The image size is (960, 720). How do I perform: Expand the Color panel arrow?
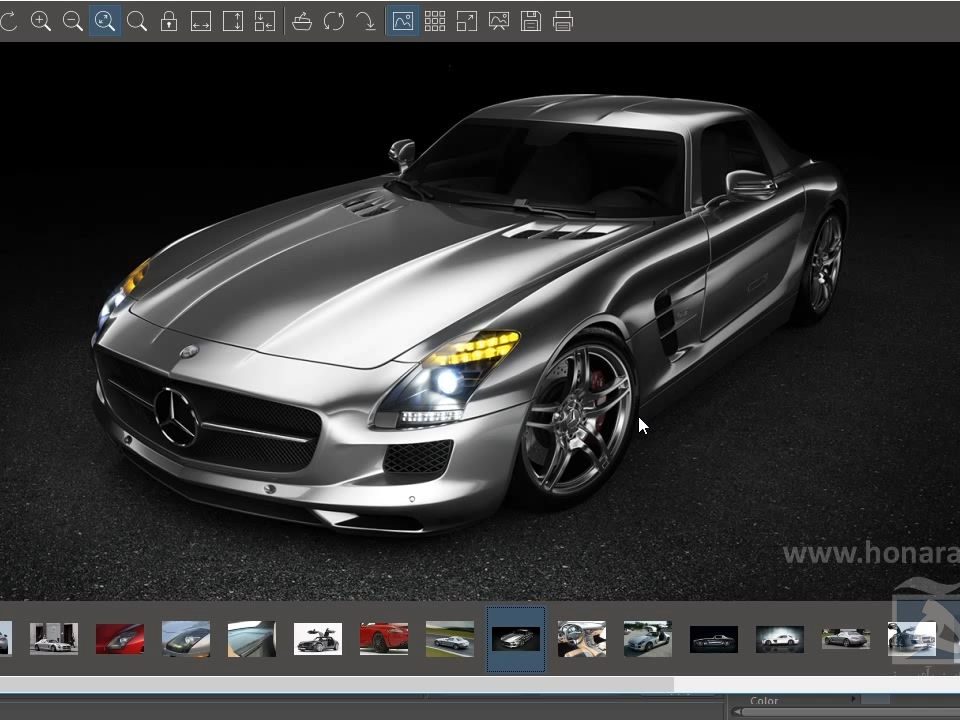point(853,699)
